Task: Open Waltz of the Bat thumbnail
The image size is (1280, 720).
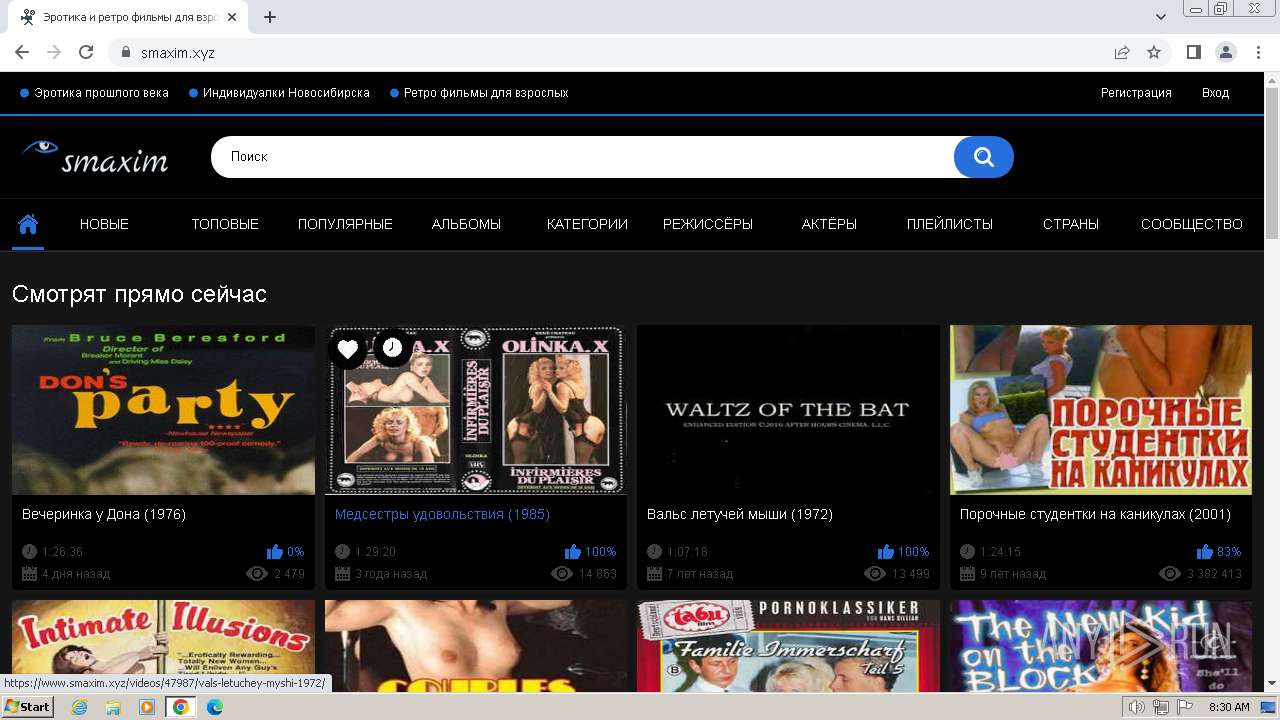Action: pyautogui.click(x=788, y=410)
